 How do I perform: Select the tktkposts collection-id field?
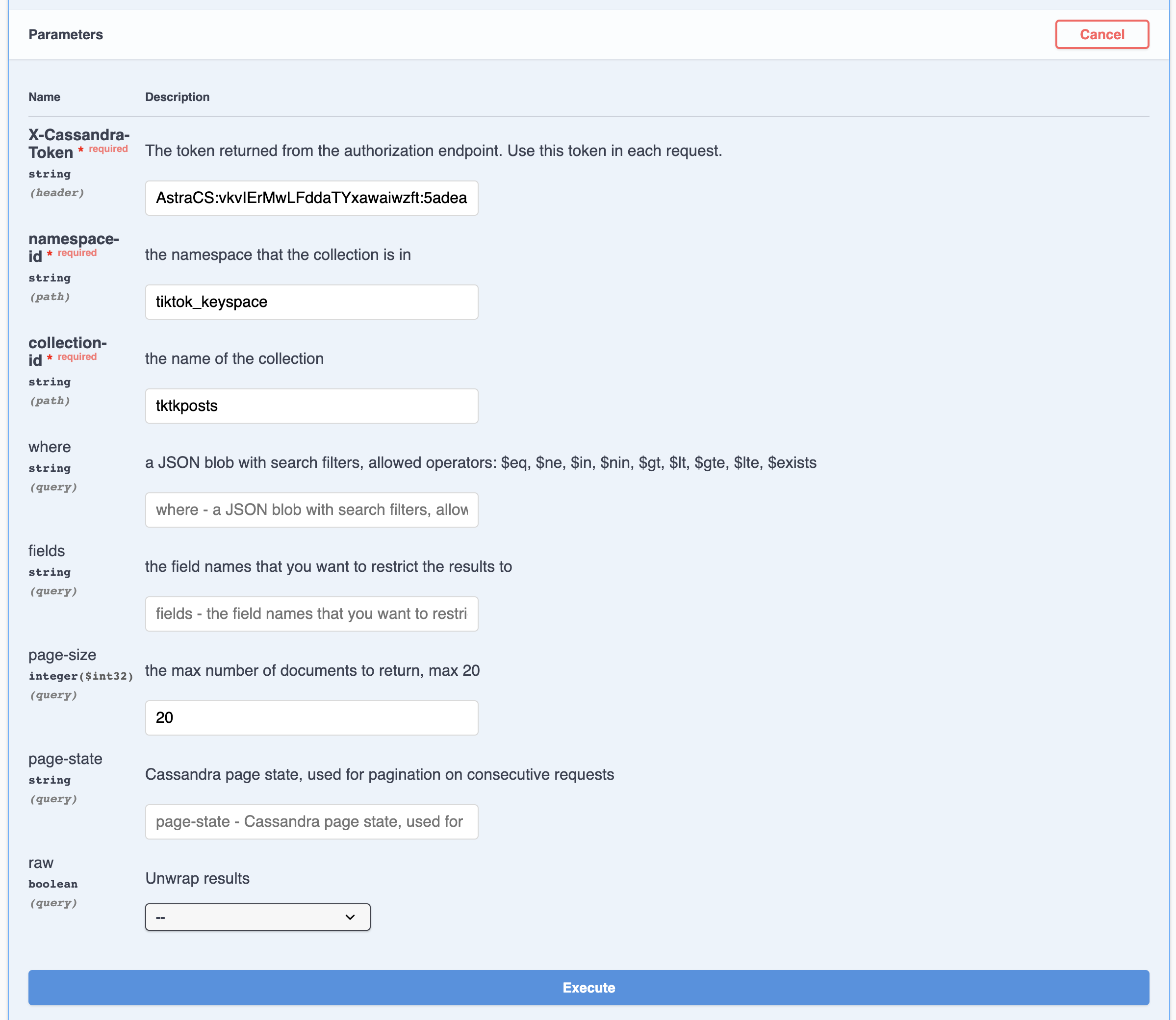(311, 406)
